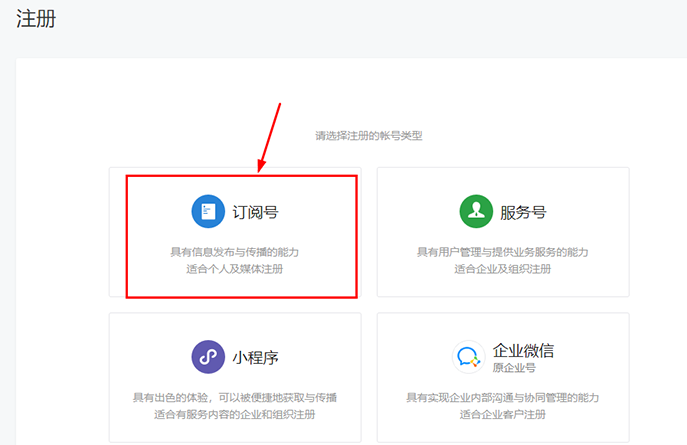
Task: Click the green 服务号 person icon
Action: coord(476,212)
